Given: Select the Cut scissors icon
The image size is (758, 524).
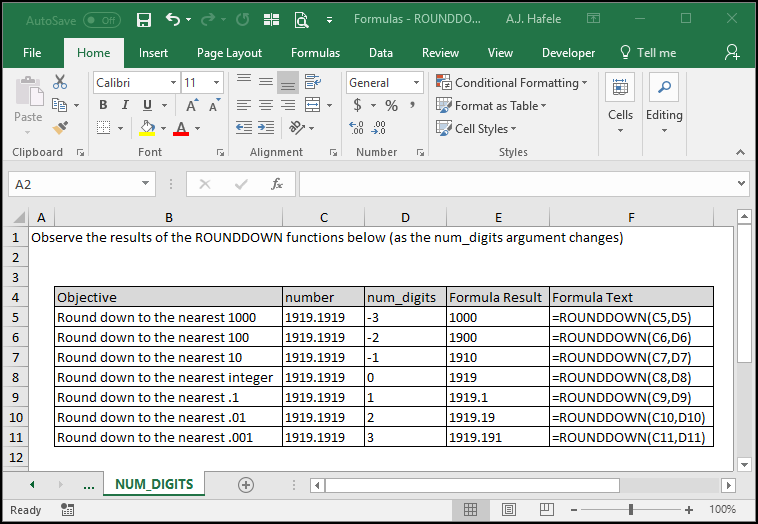Looking at the screenshot, I should (x=60, y=82).
